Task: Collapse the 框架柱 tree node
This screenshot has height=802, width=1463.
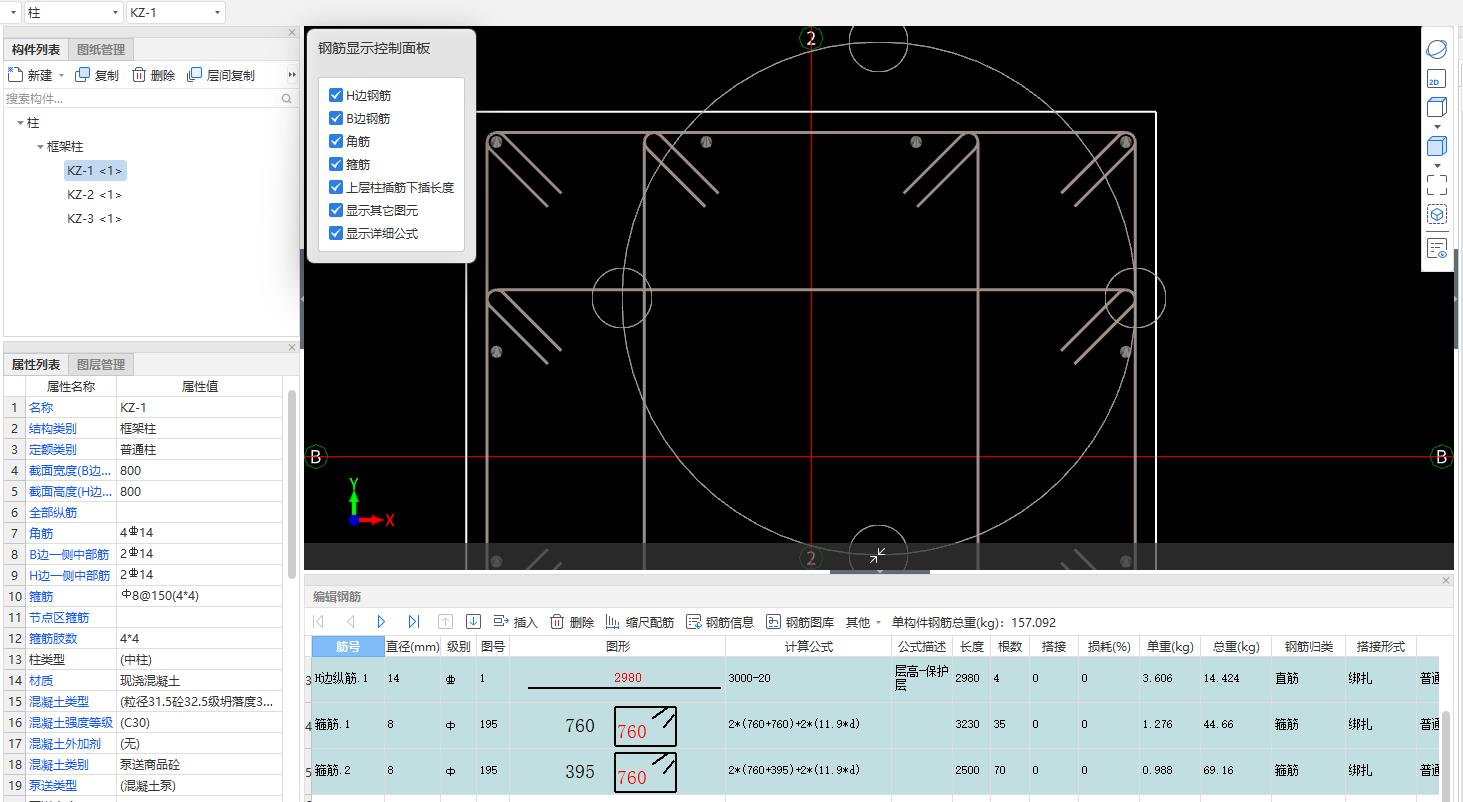Action: [x=40, y=147]
